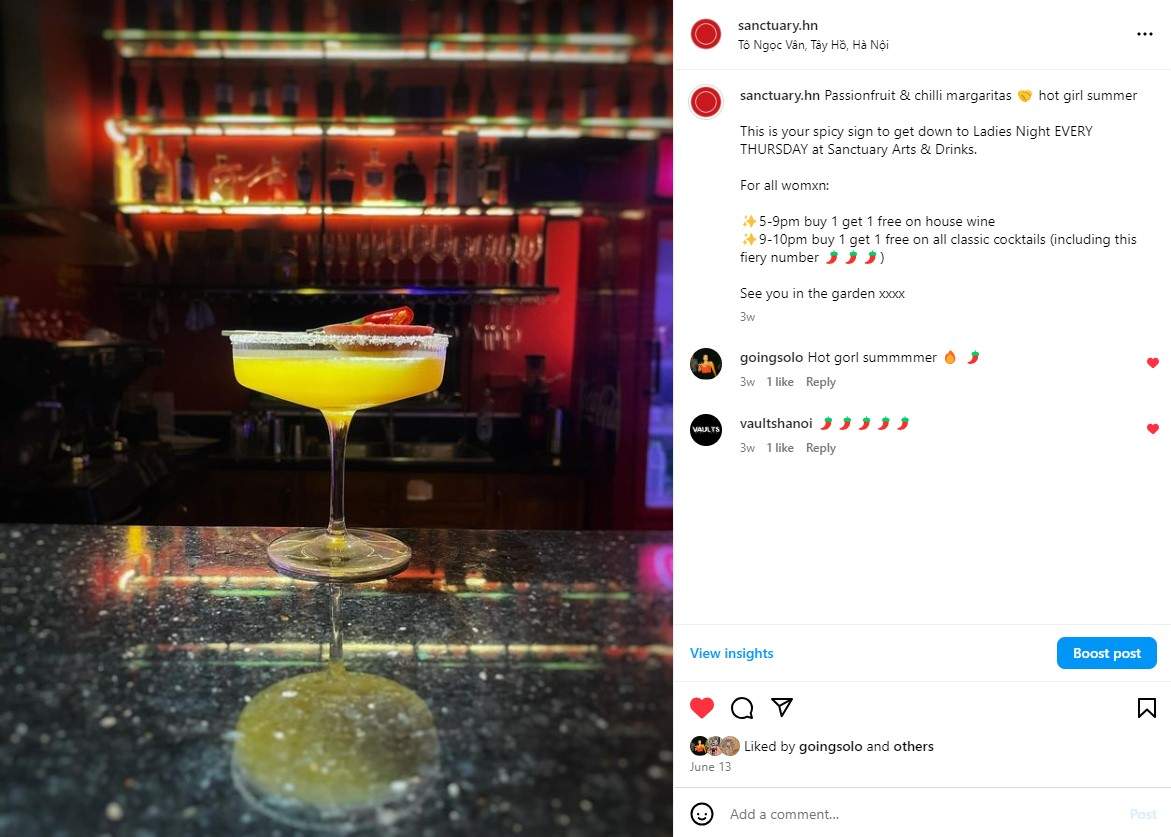This screenshot has width=1171, height=837.
Task: Reply to vaultshanoi's comment
Action: click(820, 448)
